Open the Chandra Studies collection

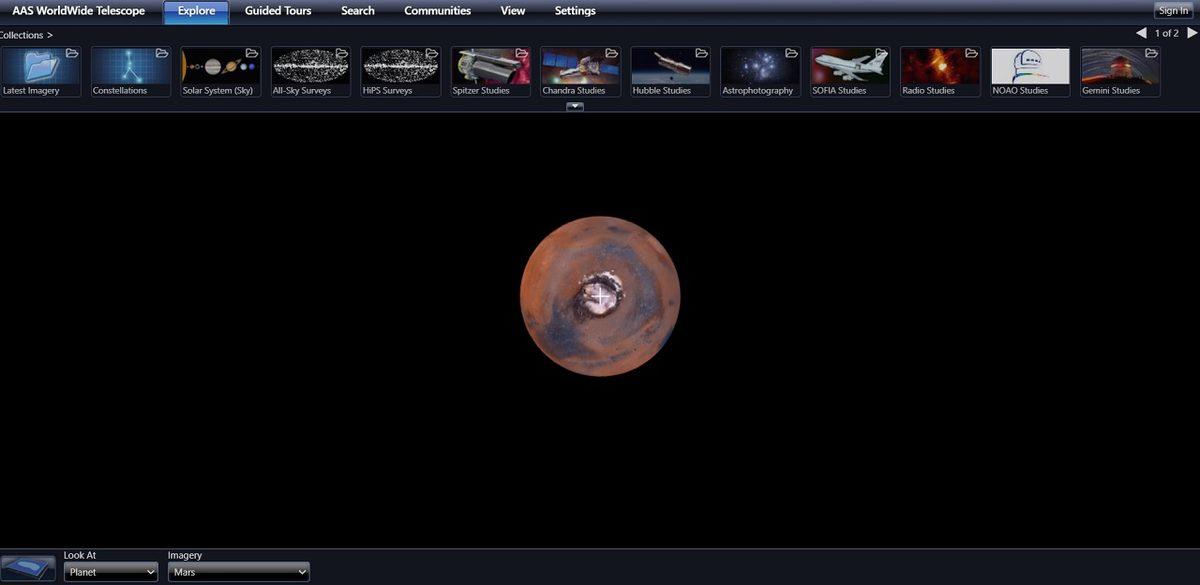coord(581,70)
